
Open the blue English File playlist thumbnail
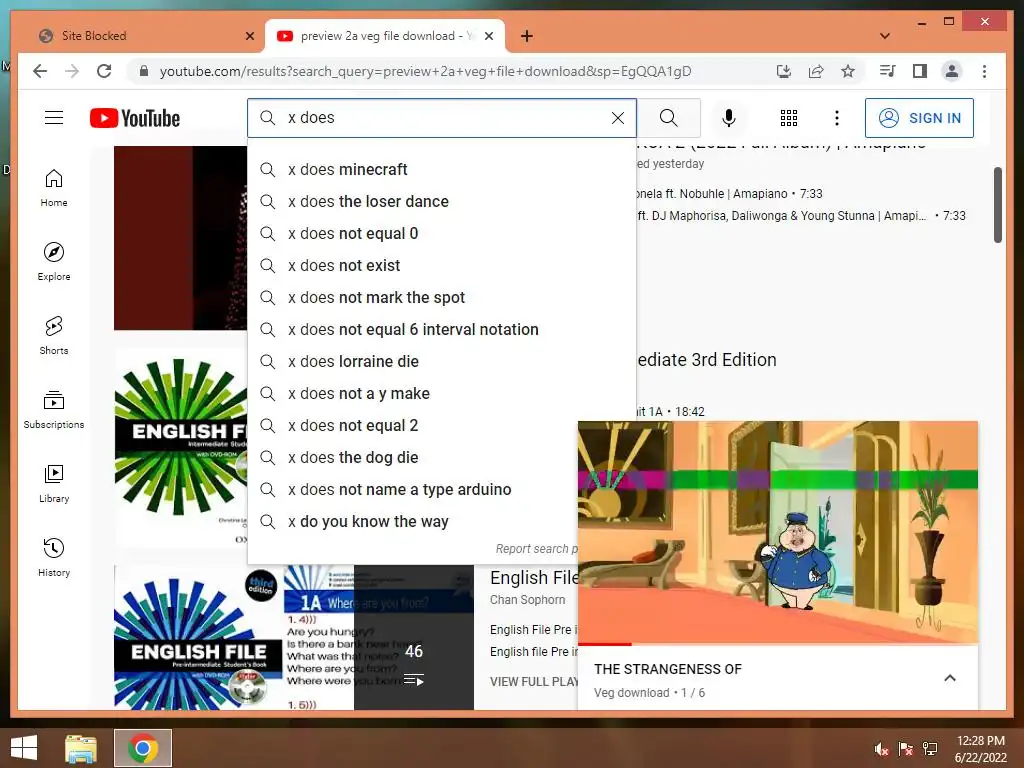pyautogui.click(x=294, y=637)
